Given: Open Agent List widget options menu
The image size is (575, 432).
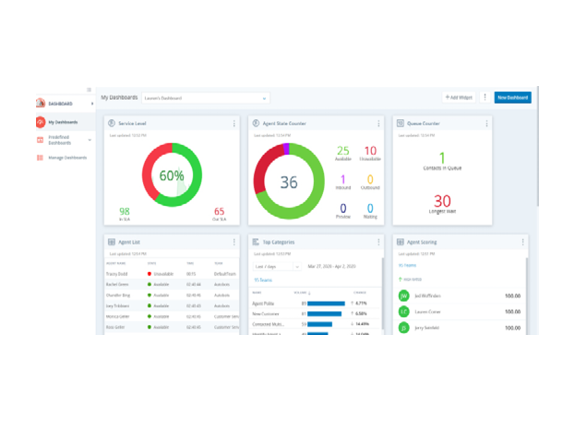Looking at the screenshot, I should pos(234,242).
